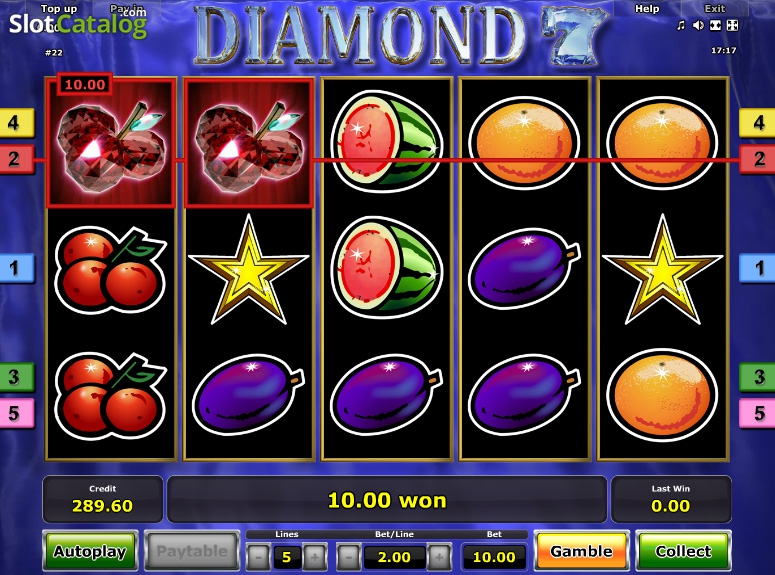
Task: Decrease the number of Lines
Action: click(258, 557)
